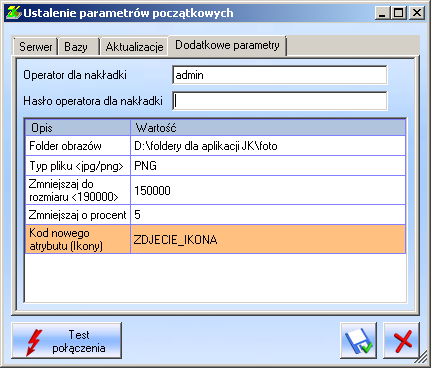Screen dimensions: 432x368
Task: Go to the Aktualizacje tab
Action: click(x=134, y=46)
